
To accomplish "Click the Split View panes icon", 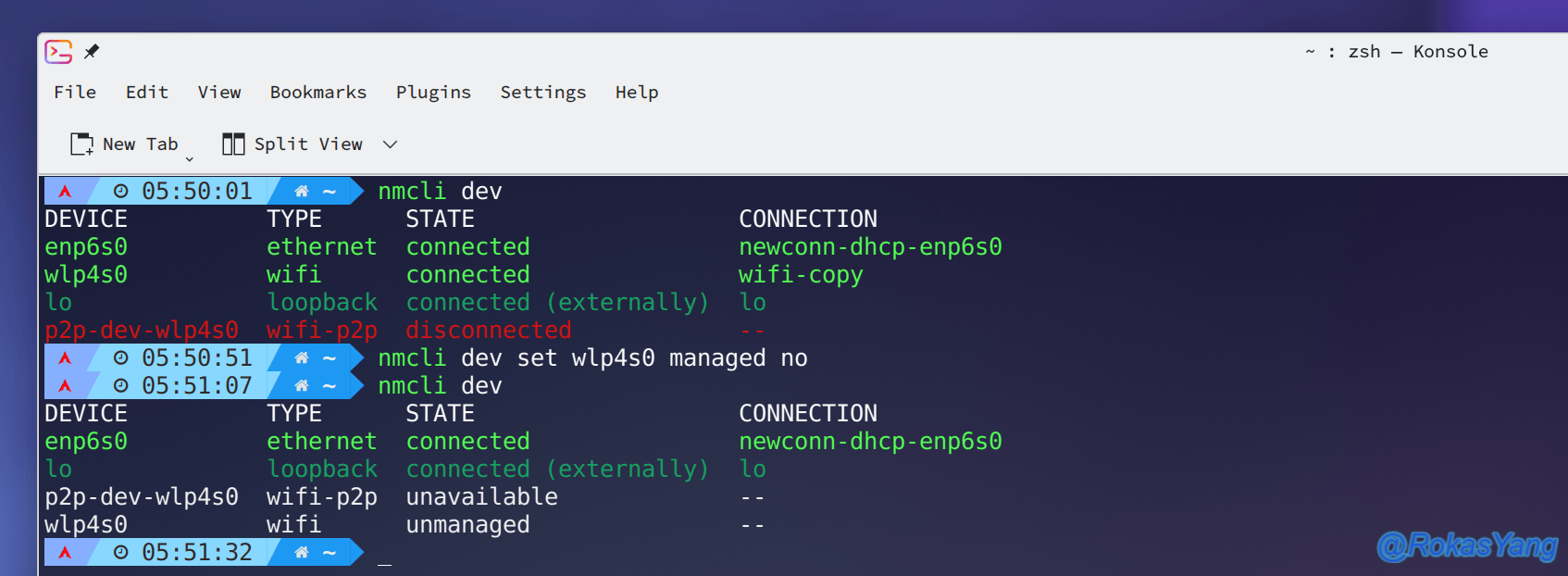I will (x=233, y=144).
